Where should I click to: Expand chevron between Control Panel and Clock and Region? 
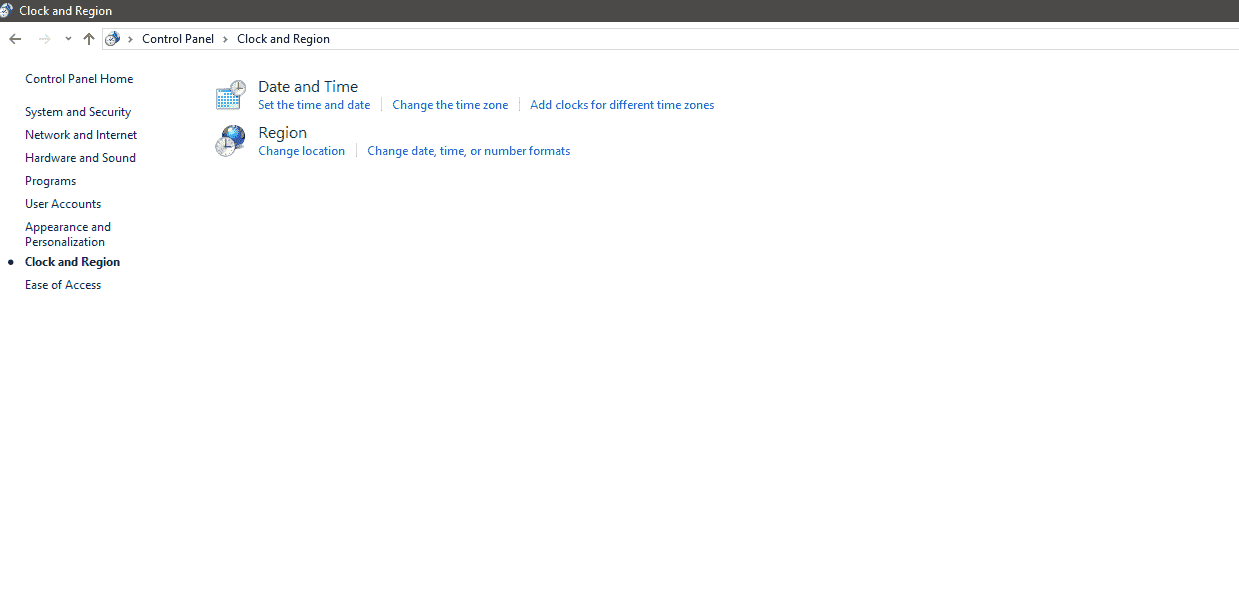[x=225, y=39]
